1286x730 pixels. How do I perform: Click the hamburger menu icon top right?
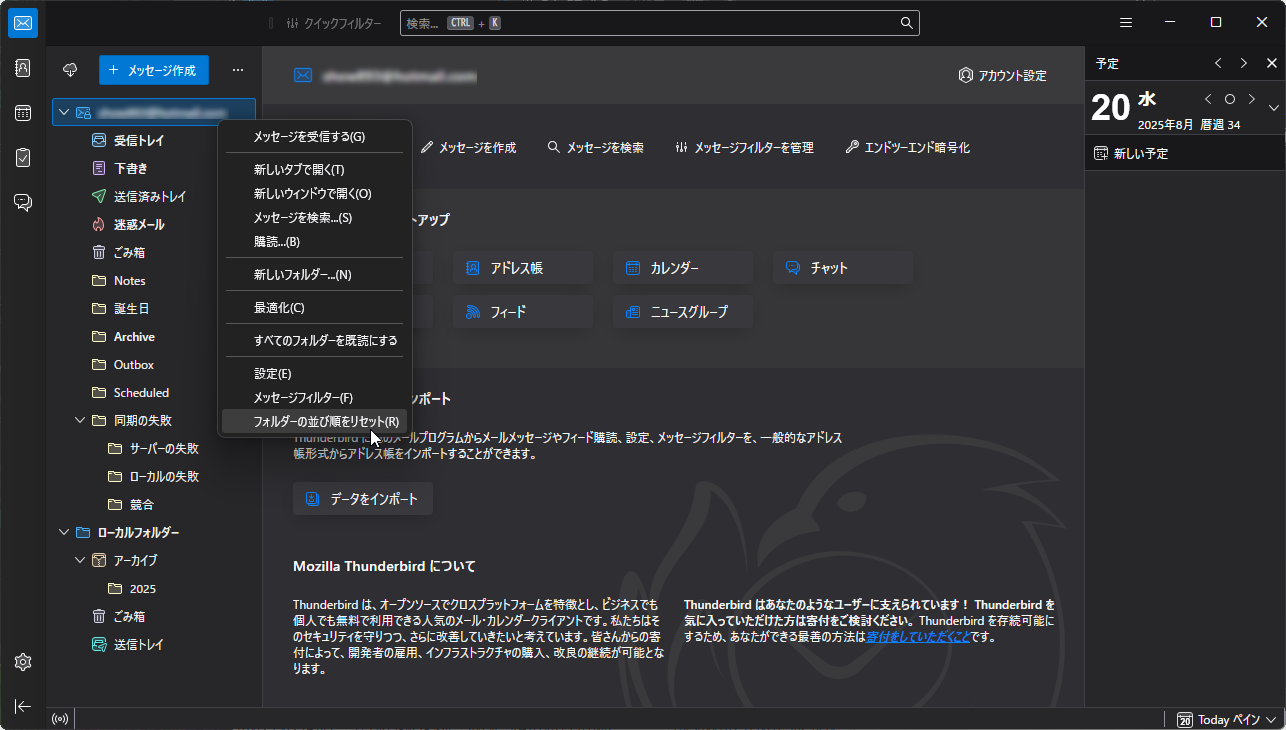point(1125,22)
